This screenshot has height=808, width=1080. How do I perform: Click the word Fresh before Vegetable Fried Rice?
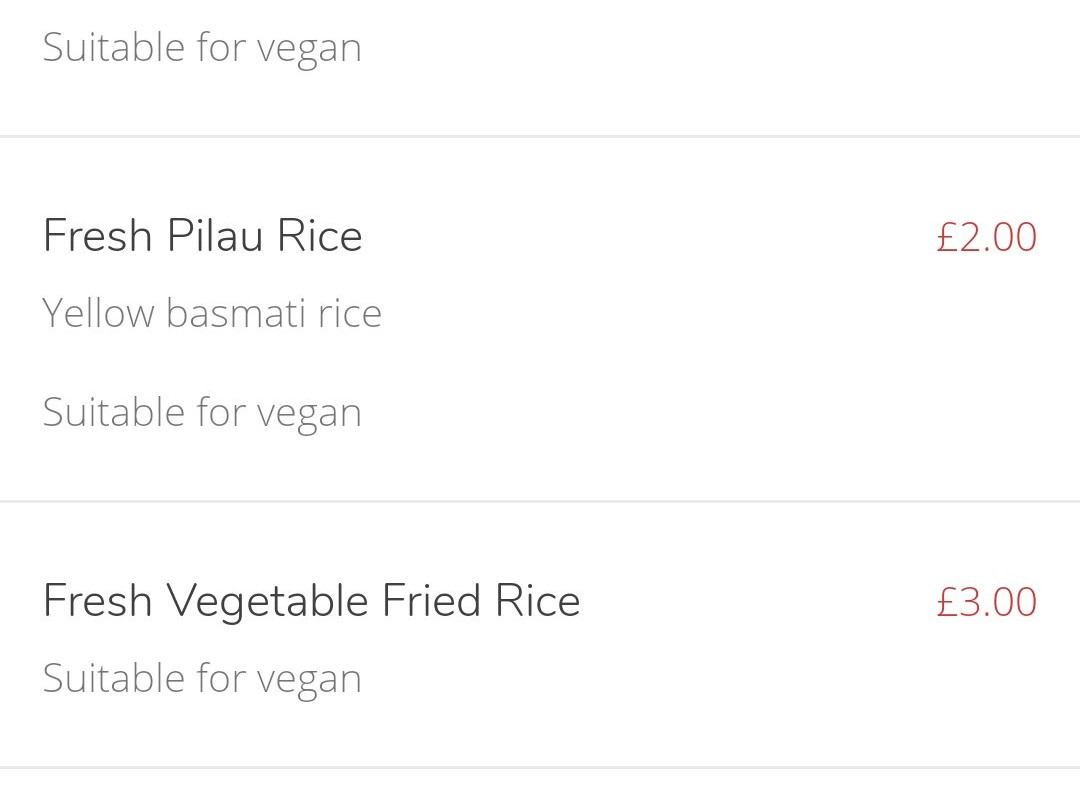(x=97, y=600)
